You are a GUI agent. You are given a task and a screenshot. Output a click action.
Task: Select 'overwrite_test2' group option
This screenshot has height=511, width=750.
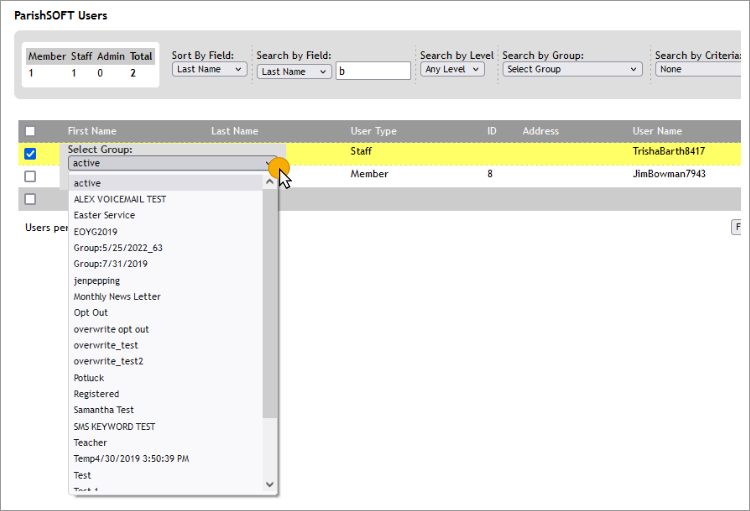pyautogui.click(x=165, y=362)
